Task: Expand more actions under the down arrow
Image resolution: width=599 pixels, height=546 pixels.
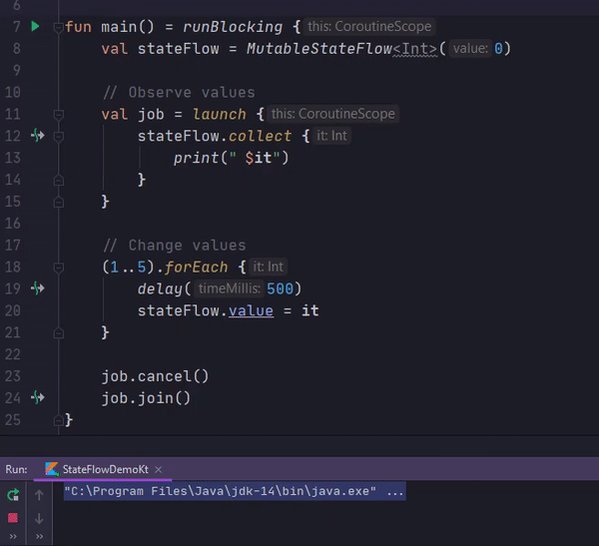Action: tap(39, 536)
